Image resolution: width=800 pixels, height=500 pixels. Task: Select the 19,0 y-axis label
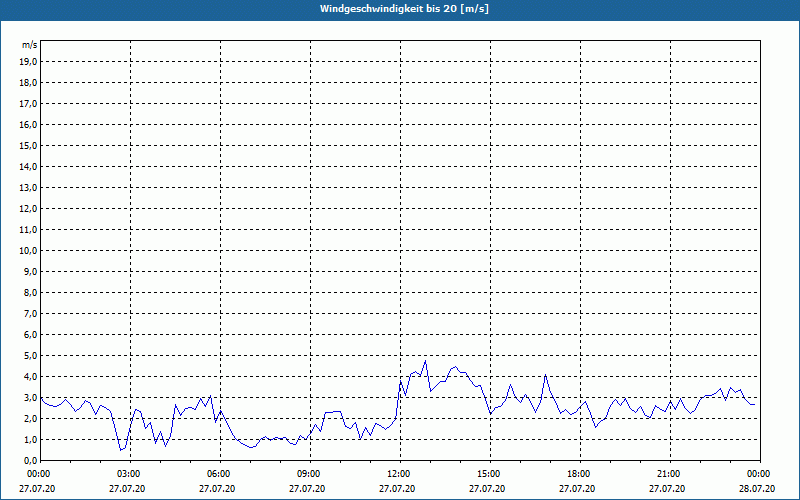click(29, 61)
